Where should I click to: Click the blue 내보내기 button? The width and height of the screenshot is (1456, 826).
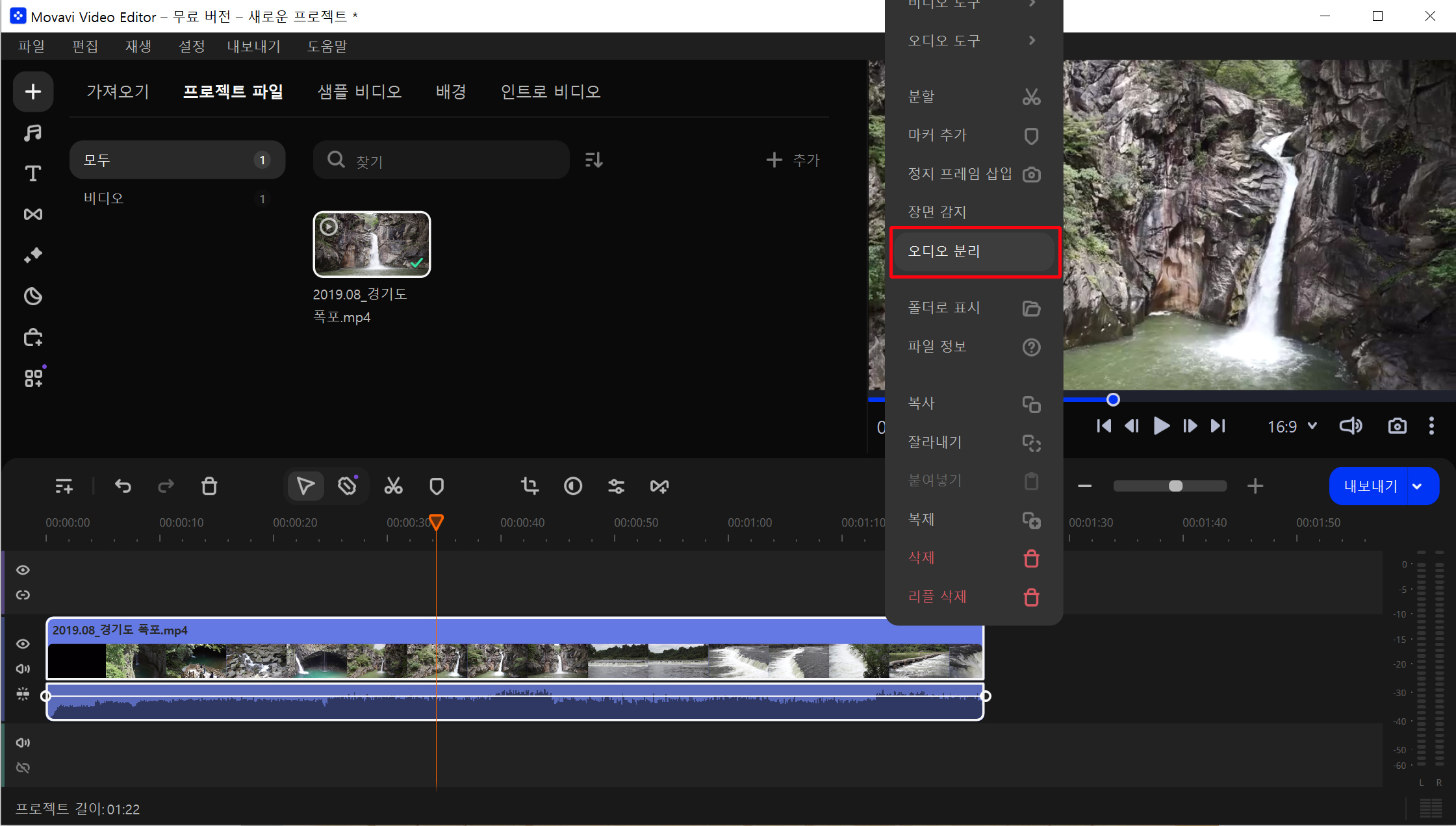coord(1370,486)
